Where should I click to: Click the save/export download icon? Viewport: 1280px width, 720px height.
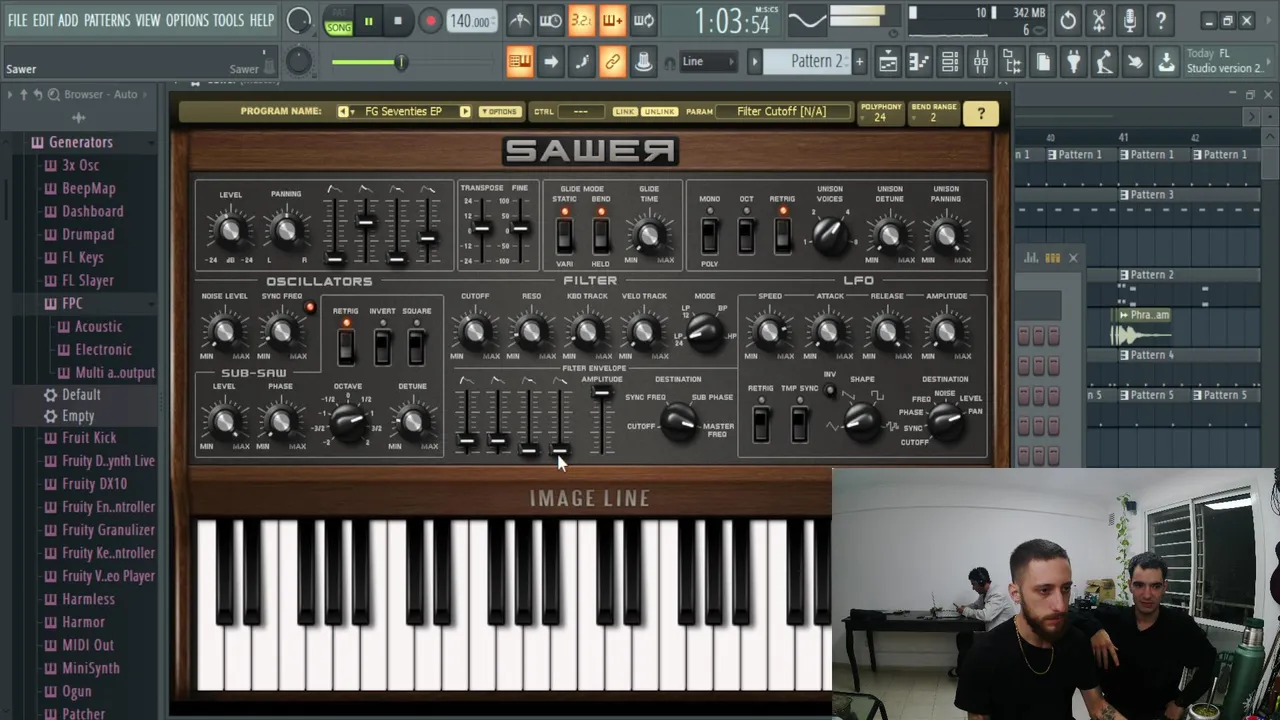coord(1167,62)
